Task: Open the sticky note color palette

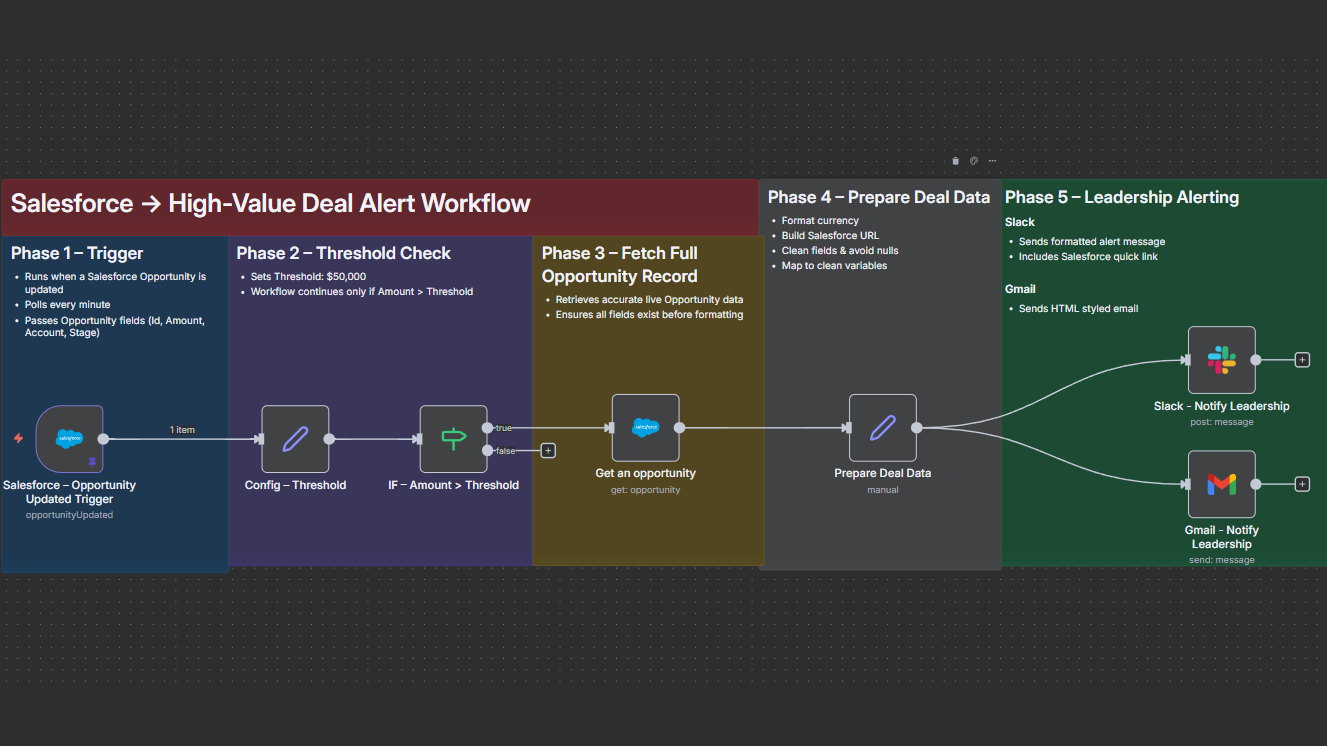Action: coord(973,160)
